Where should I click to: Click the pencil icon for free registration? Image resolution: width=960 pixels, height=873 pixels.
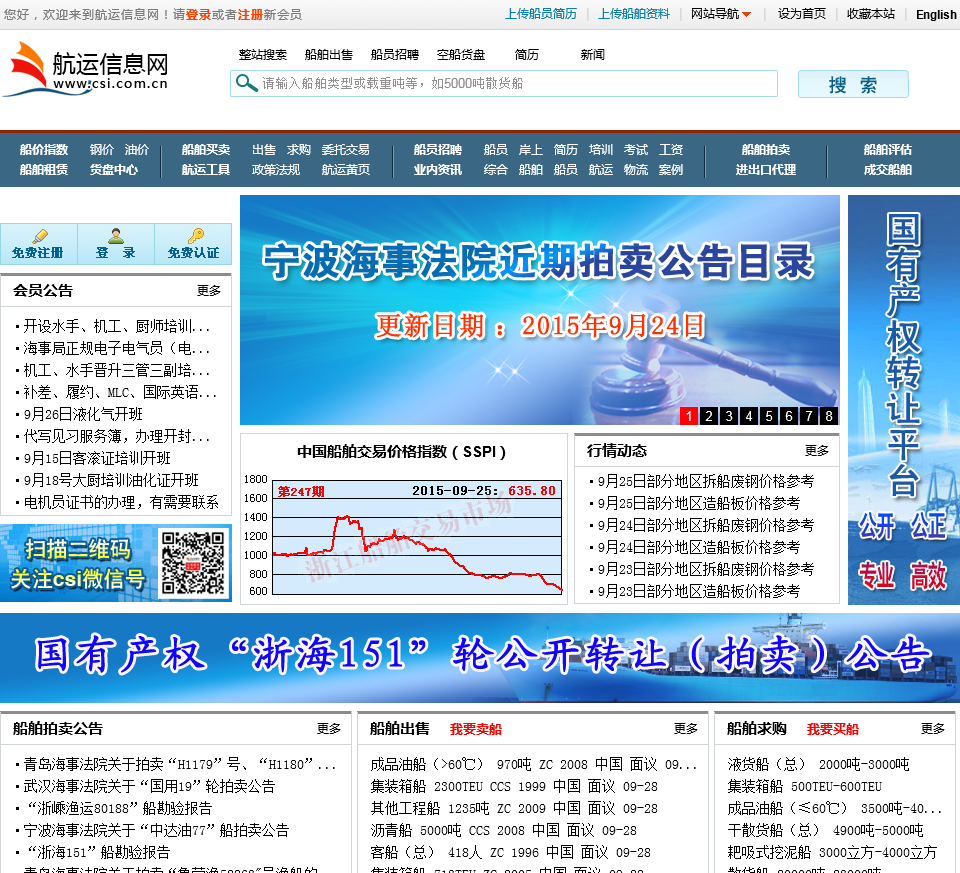click(x=40, y=236)
